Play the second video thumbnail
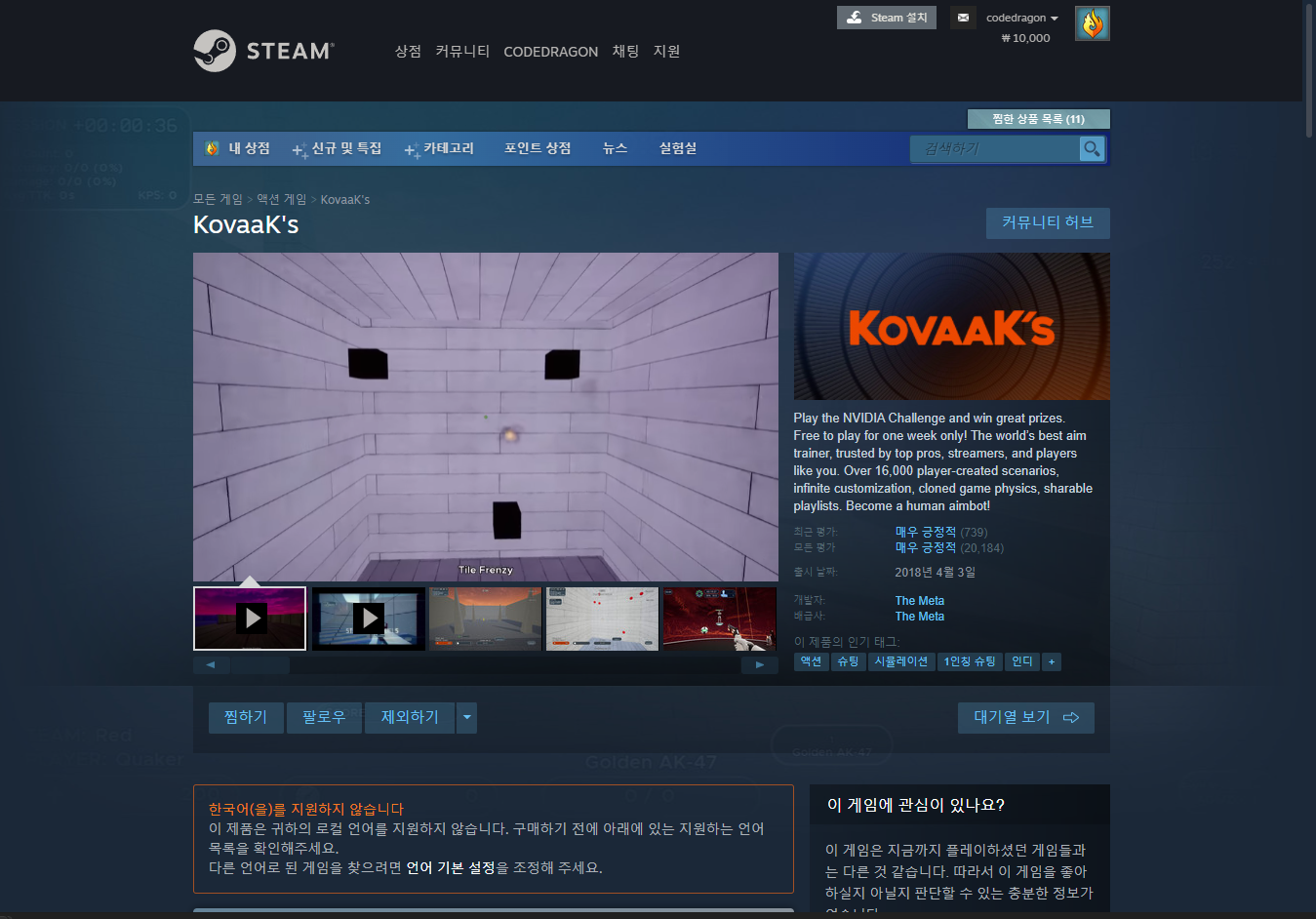The image size is (1316, 919). [x=368, y=619]
